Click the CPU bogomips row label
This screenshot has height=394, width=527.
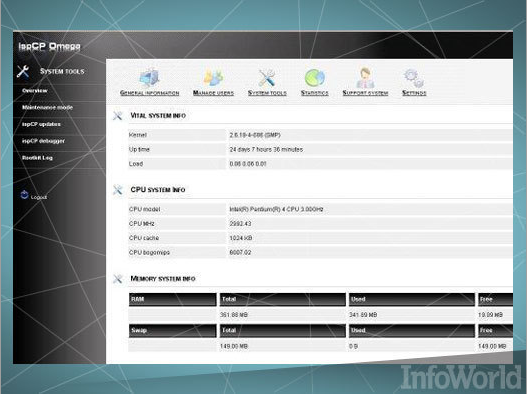pos(149,252)
